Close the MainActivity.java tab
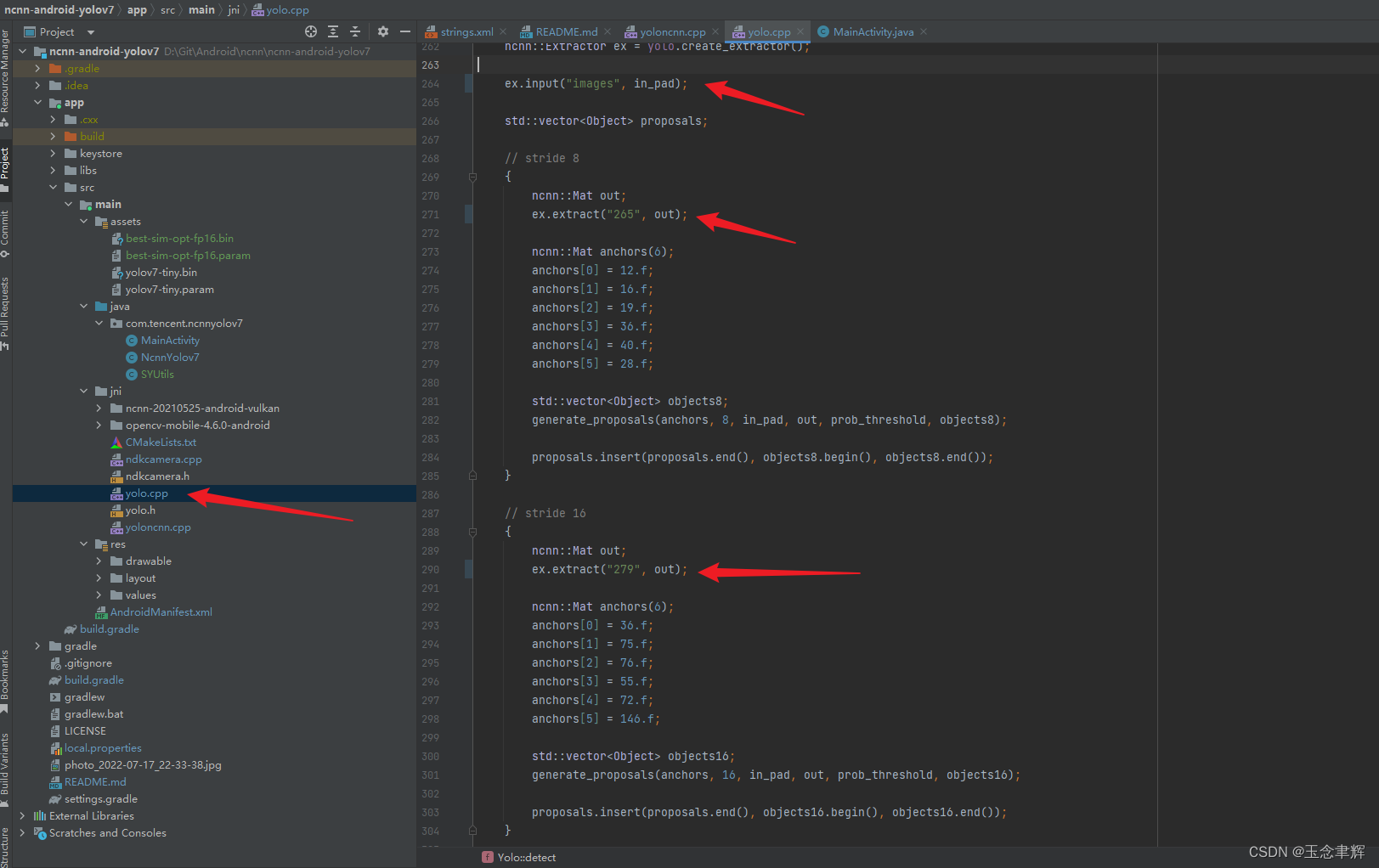 pyautogui.click(x=924, y=32)
